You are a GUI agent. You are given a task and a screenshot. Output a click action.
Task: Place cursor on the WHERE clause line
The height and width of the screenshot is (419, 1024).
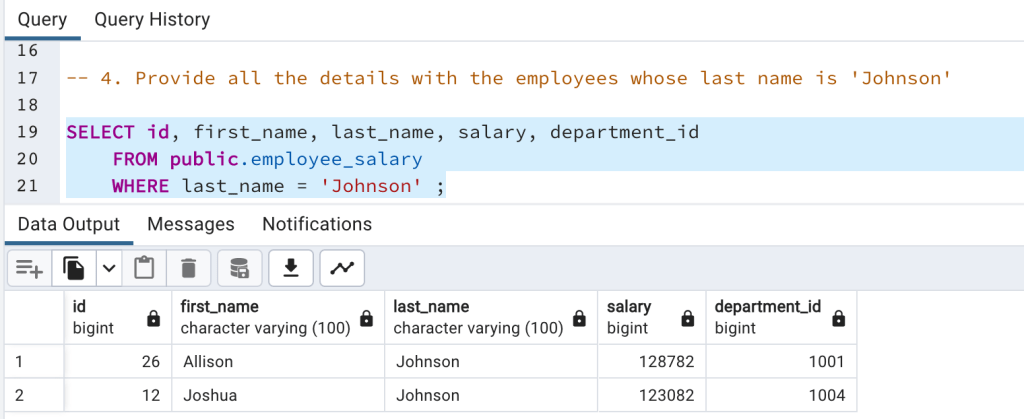click(300, 186)
